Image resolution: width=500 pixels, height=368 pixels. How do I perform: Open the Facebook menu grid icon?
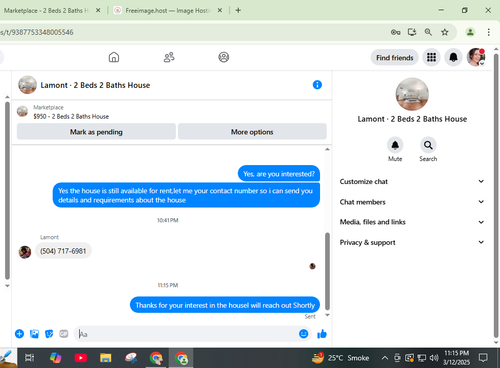[431, 57]
